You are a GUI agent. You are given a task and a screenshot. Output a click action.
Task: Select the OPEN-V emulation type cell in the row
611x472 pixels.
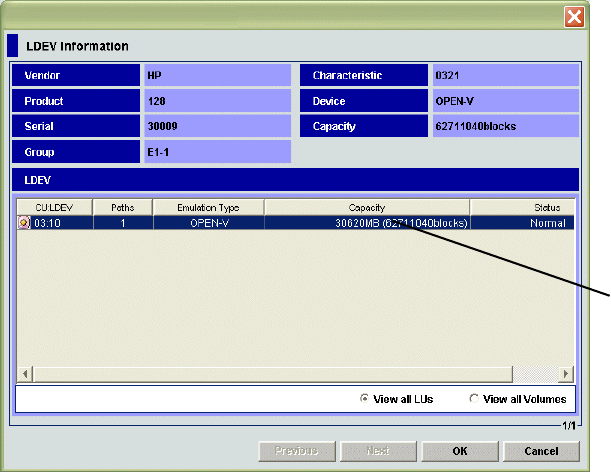(x=209, y=224)
